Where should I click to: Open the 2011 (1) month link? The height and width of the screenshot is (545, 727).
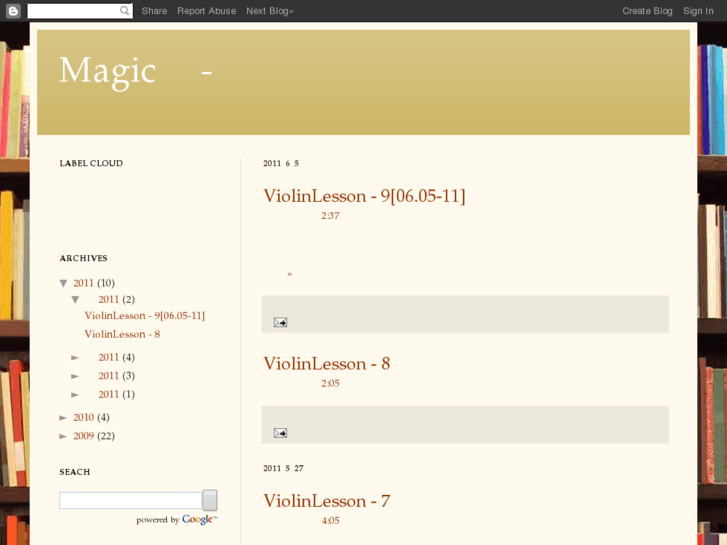[x=108, y=394]
